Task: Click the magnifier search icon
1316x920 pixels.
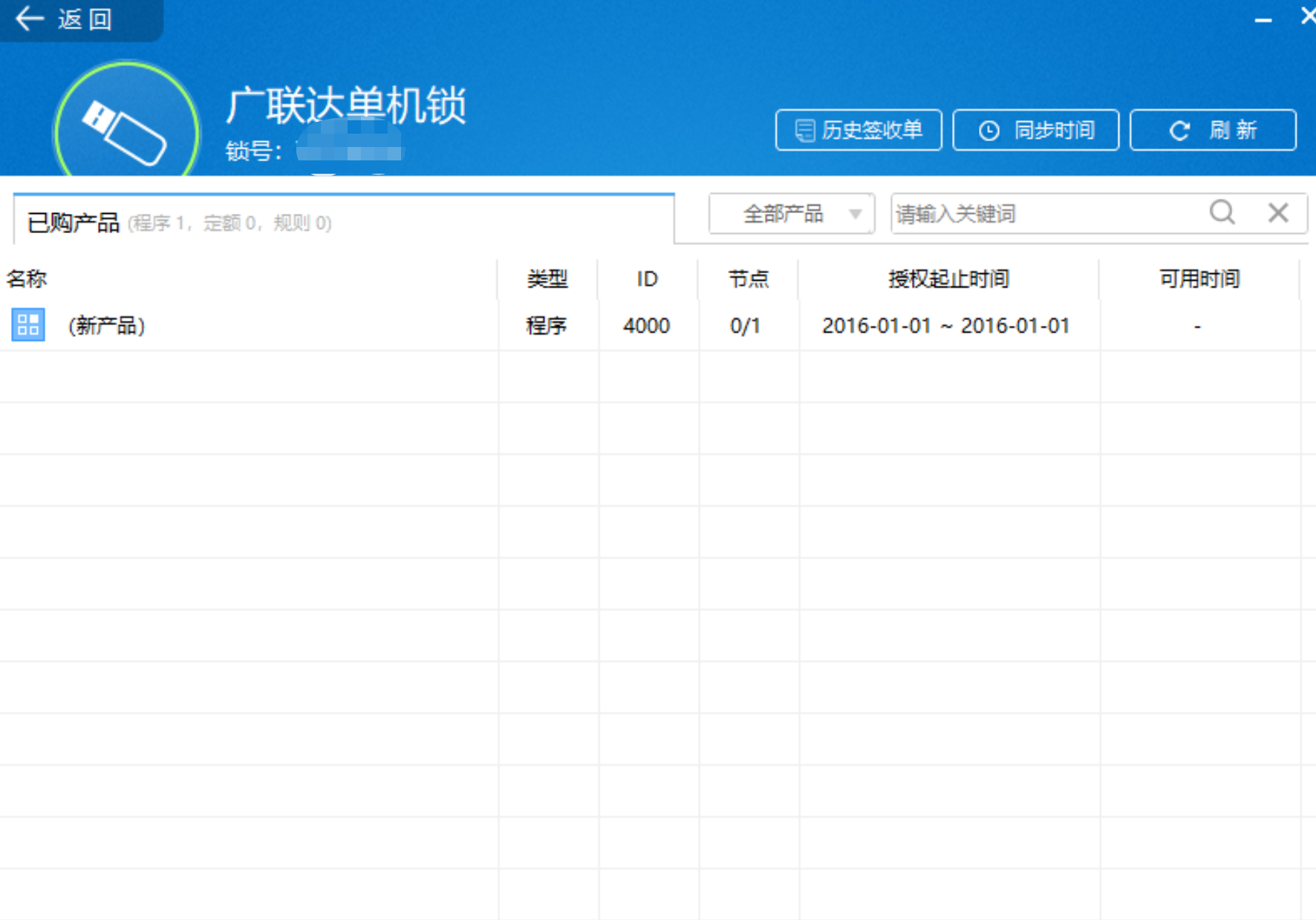Action: point(1222,213)
